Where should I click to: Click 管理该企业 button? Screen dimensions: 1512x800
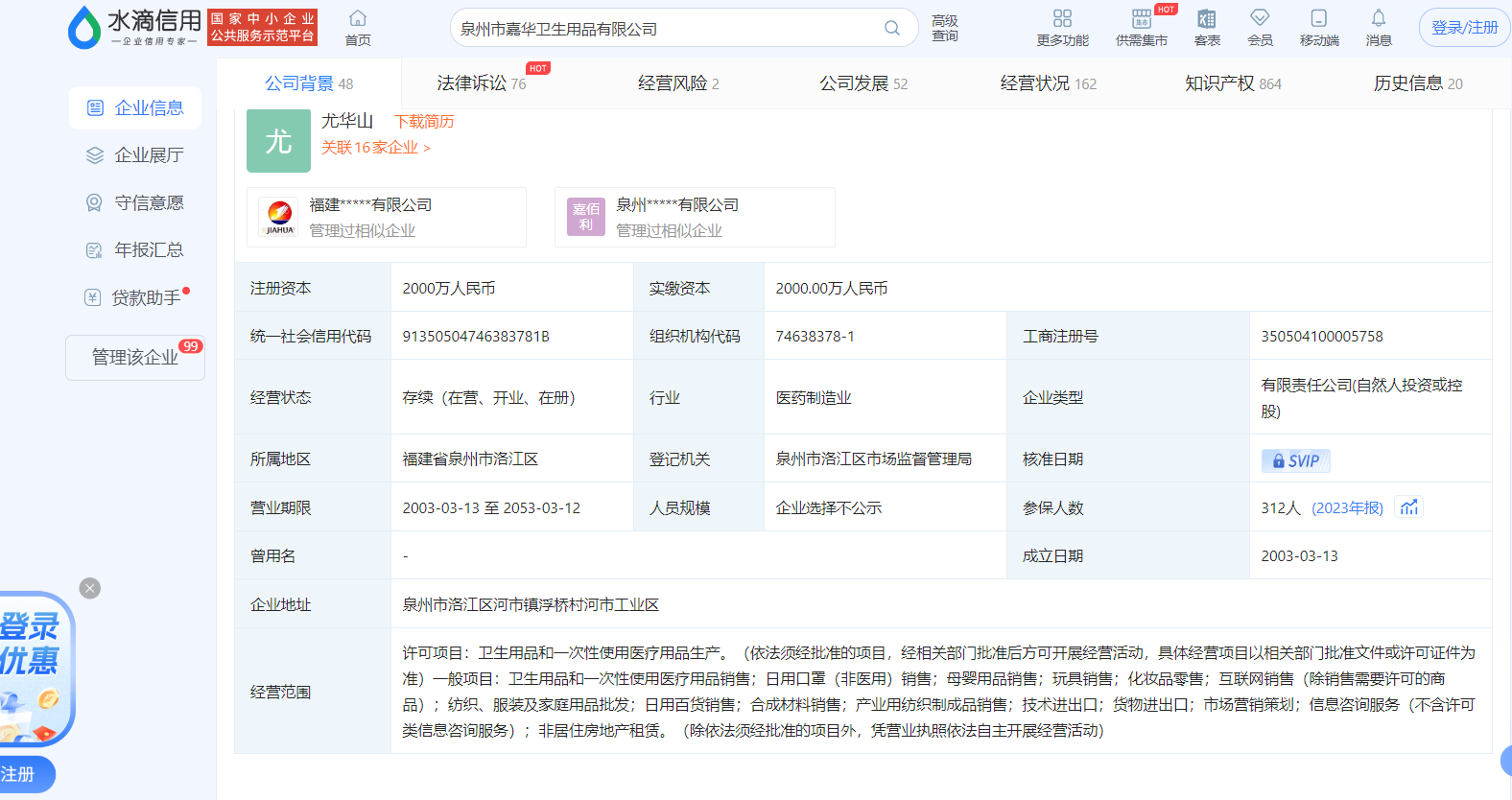click(135, 357)
